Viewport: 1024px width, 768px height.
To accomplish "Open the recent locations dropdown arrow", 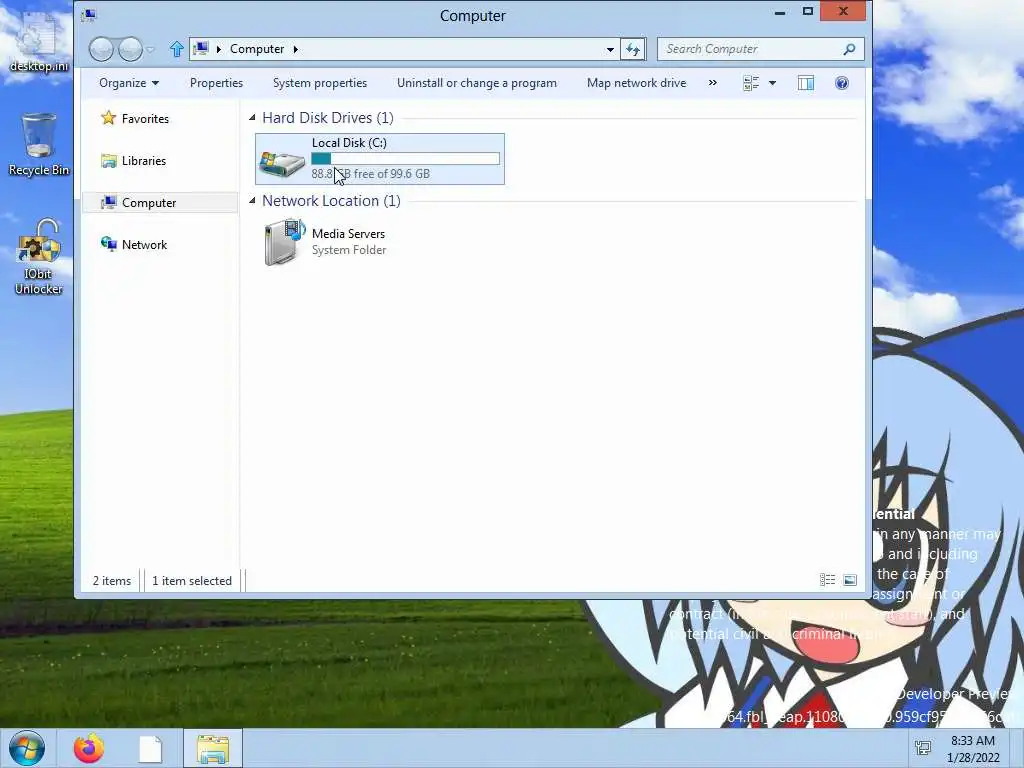I will pyautogui.click(x=151, y=49).
